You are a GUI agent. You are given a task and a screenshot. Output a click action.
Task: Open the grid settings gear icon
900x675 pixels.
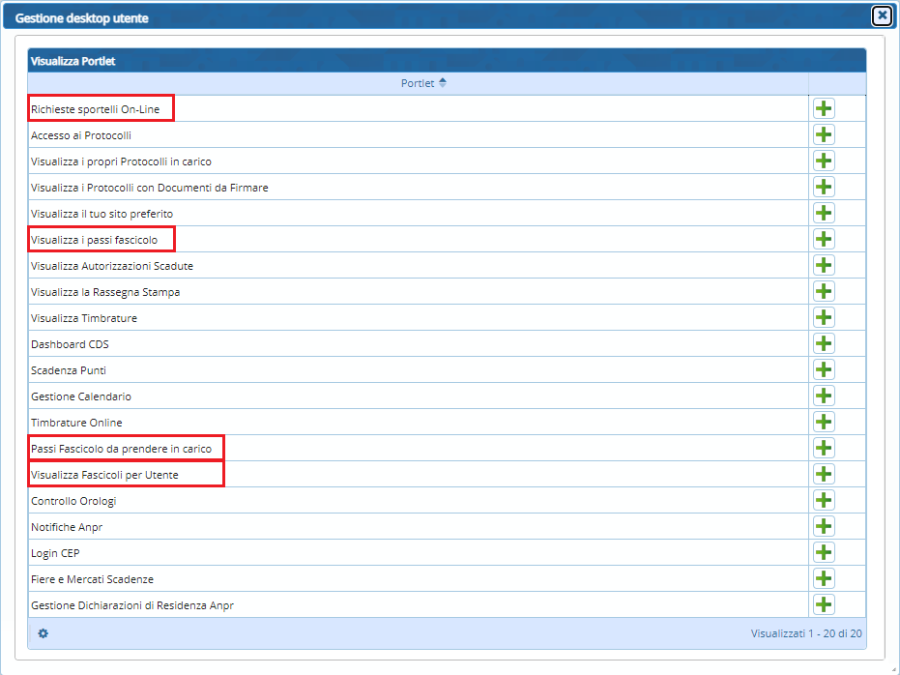coord(43,633)
